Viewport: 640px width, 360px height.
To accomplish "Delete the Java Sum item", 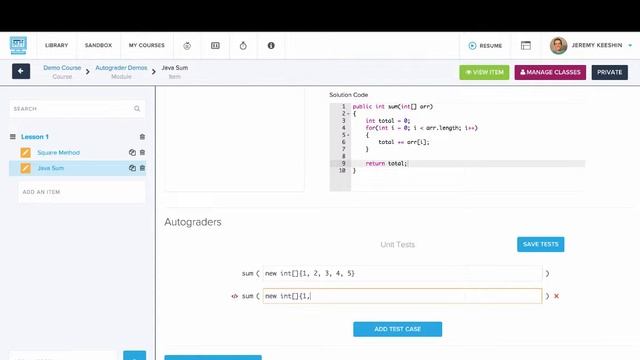I will [142, 168].
